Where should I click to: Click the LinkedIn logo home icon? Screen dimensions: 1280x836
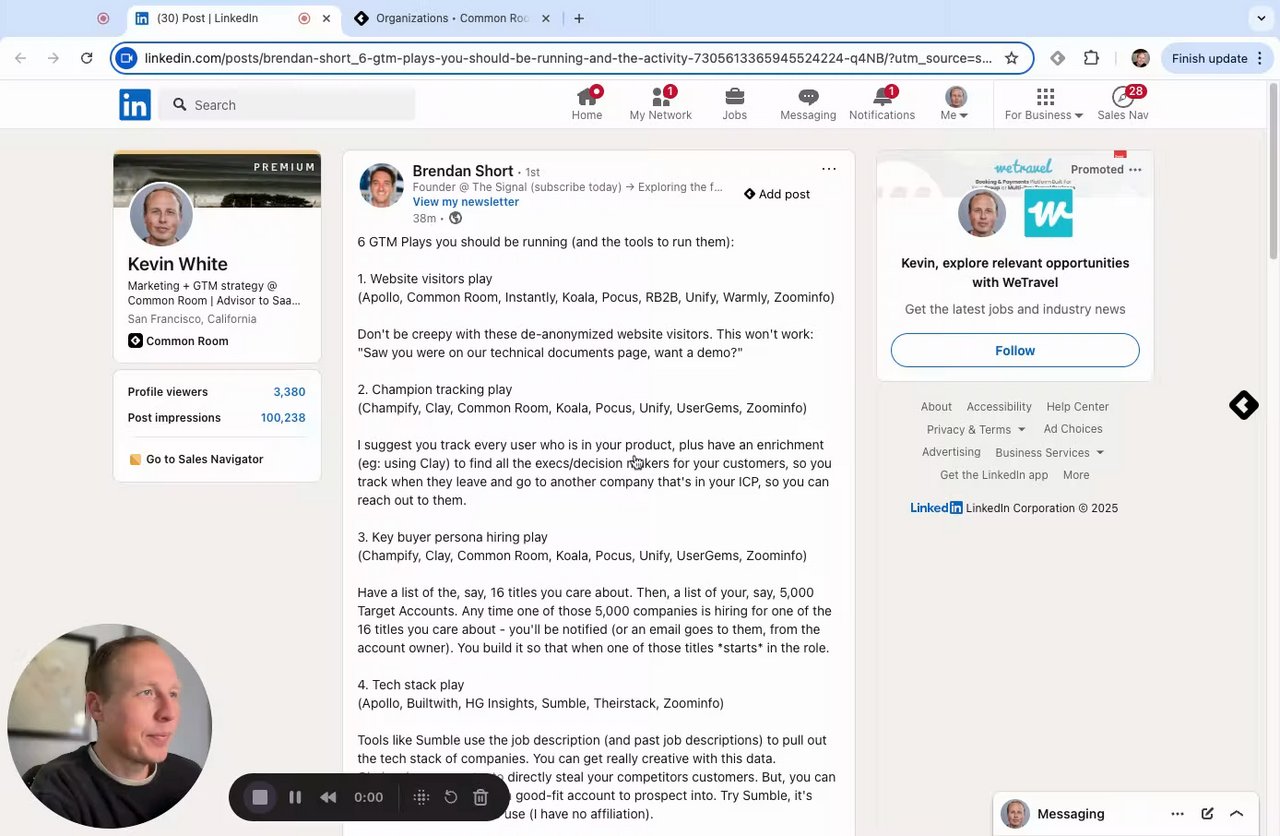tap(135, 104)
